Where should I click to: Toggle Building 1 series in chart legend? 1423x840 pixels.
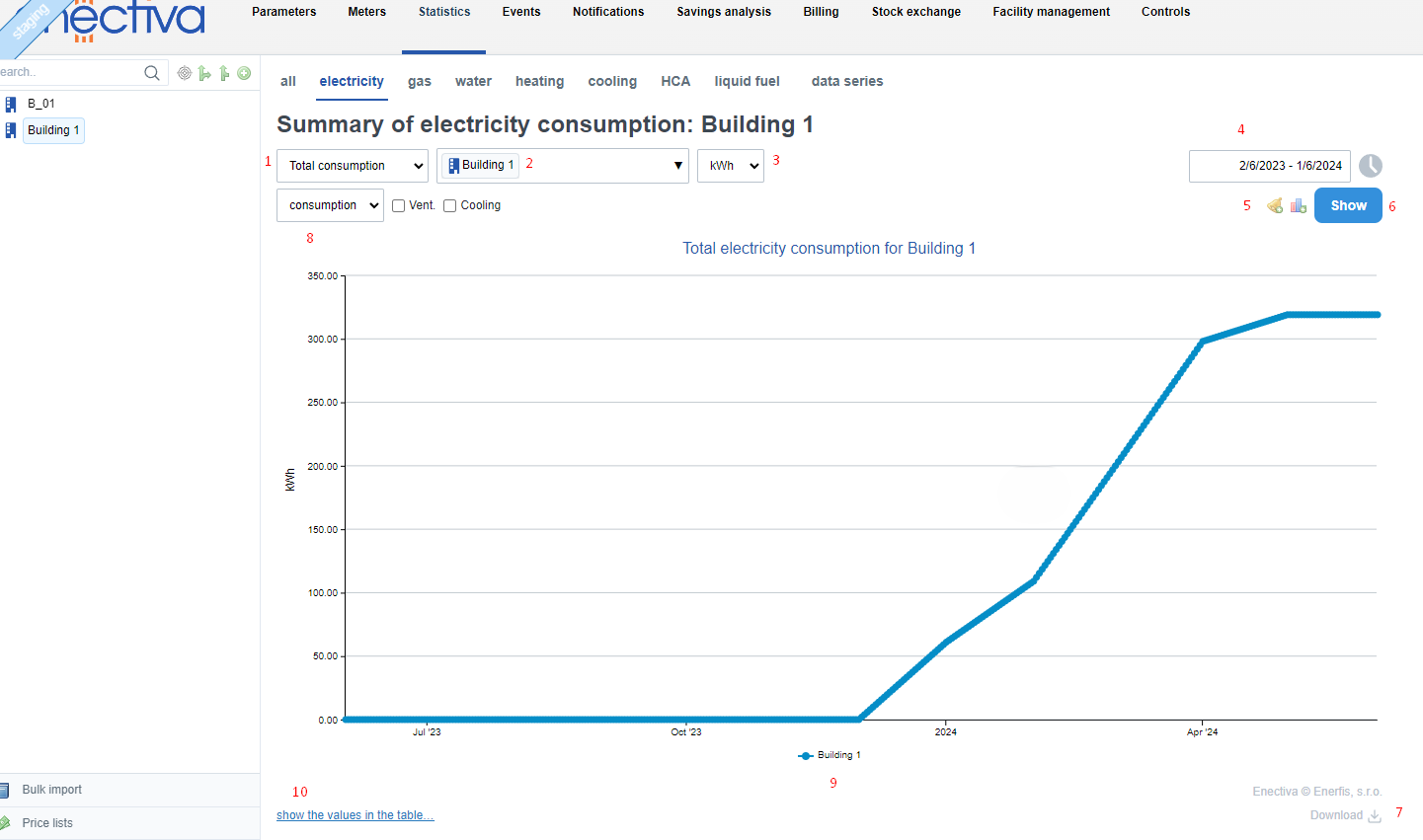coord(830,755)
